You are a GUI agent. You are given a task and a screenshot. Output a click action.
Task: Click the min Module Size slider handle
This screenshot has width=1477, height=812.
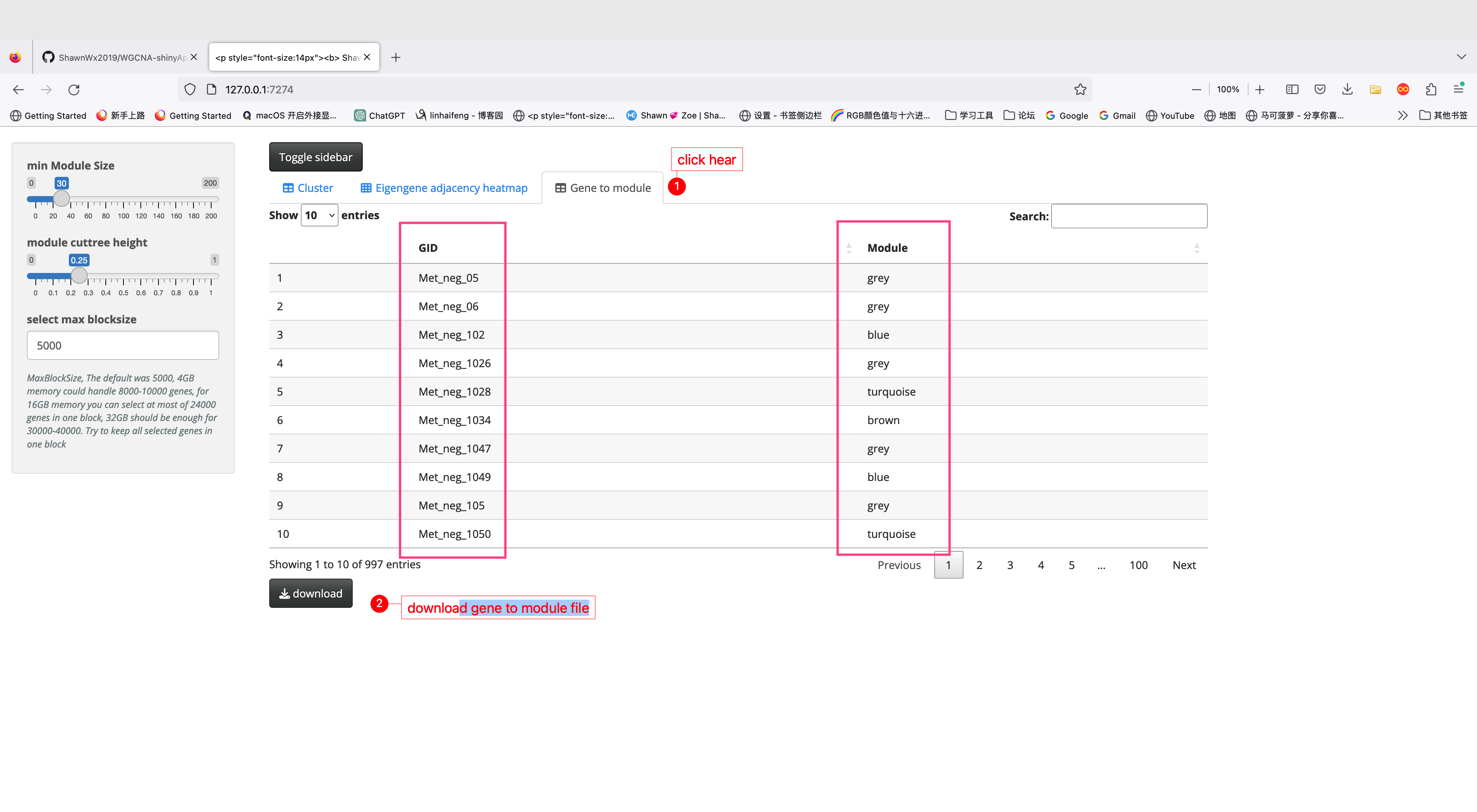[62, 199]
